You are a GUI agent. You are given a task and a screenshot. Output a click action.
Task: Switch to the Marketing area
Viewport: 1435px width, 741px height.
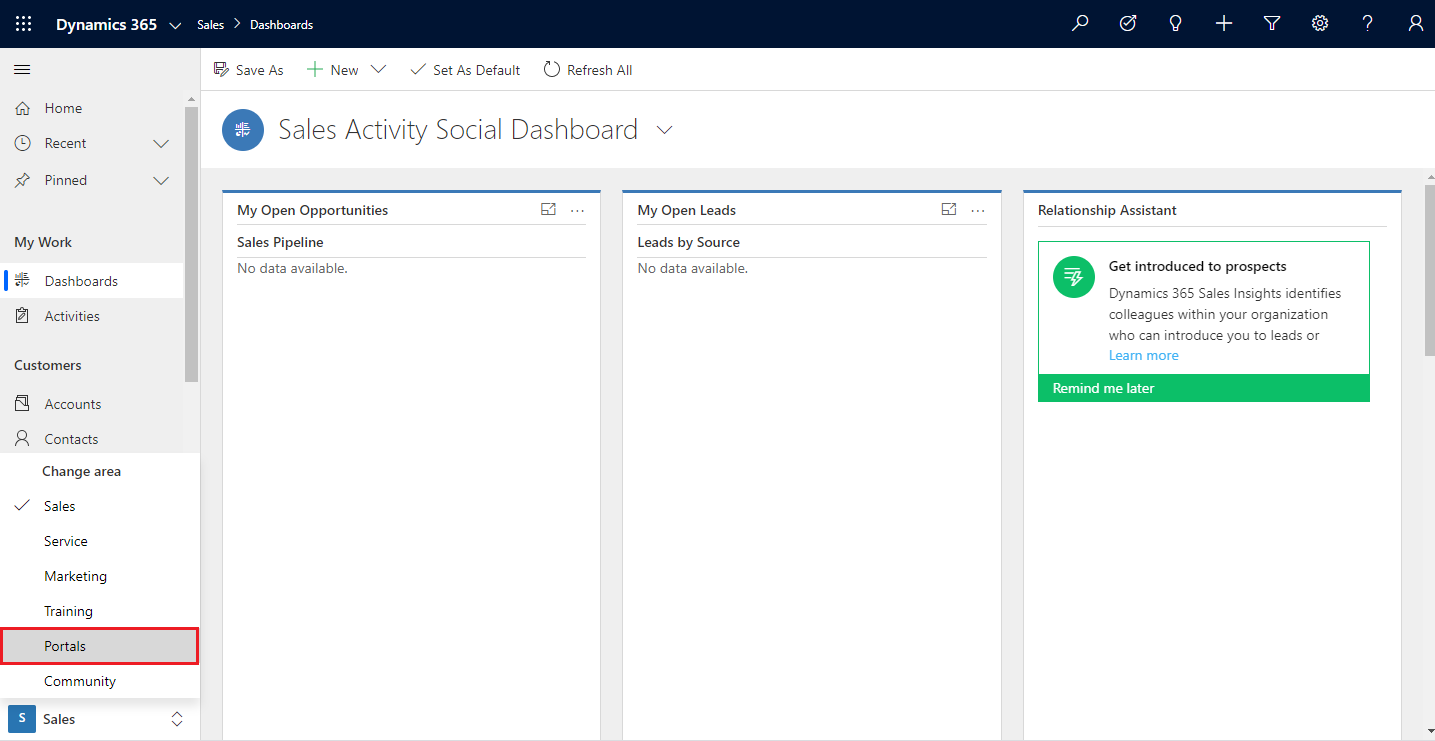(100, 576)
